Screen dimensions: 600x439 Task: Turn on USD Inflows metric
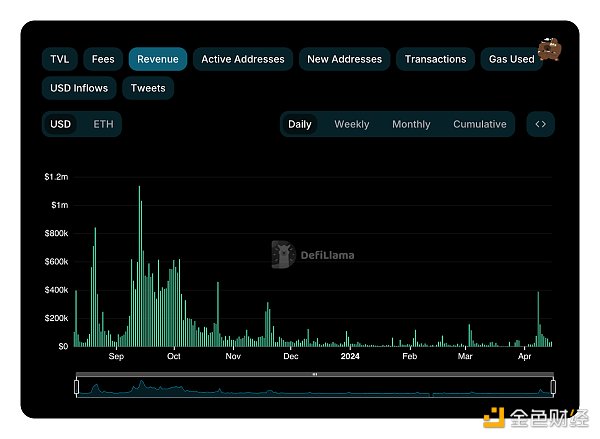tap(79, 88)
